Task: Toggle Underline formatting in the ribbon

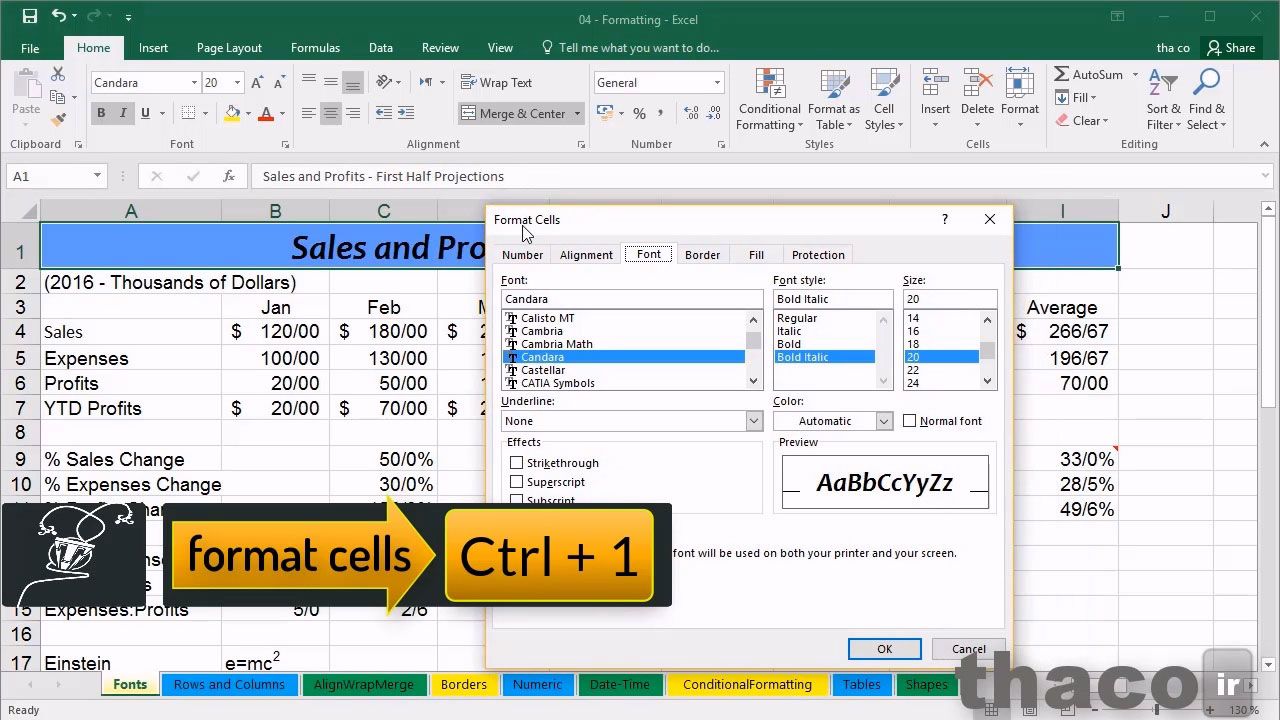Action: point(146,113)
